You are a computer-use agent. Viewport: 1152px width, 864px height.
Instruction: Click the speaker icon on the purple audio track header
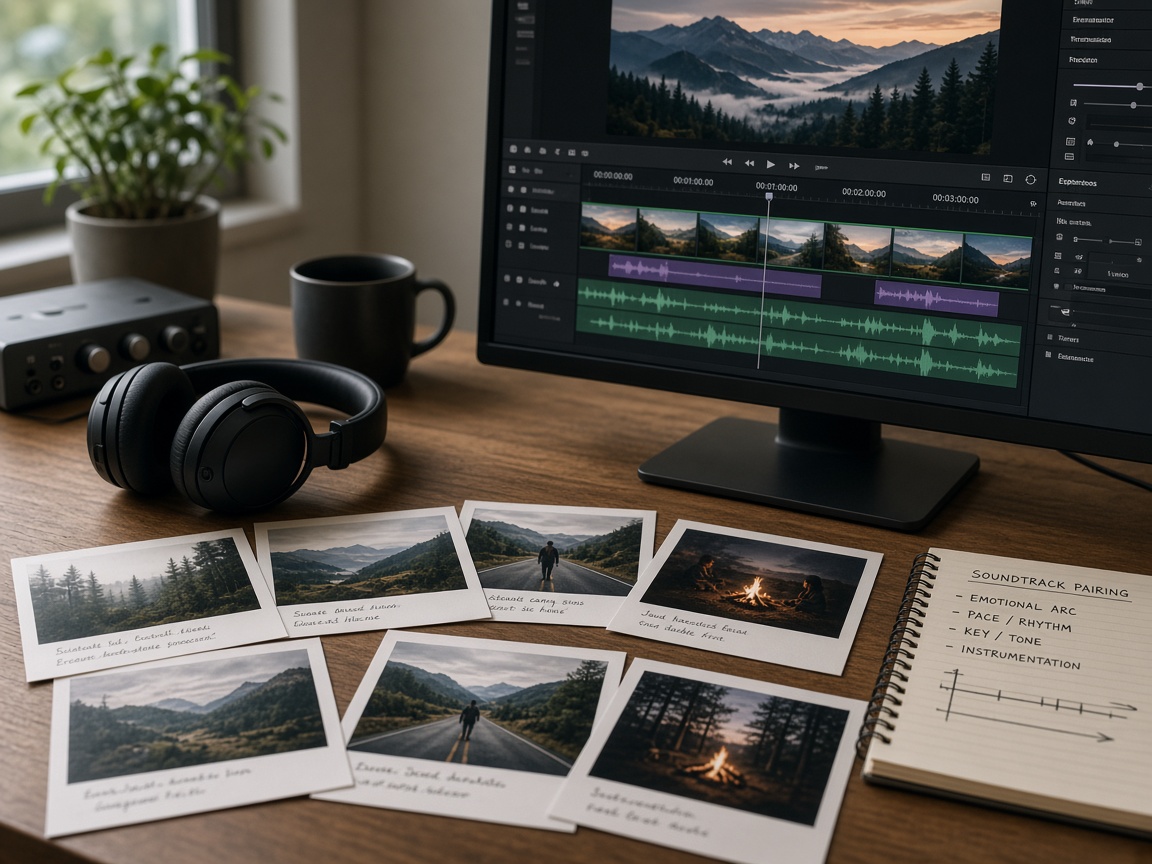(x=556, y=283)
